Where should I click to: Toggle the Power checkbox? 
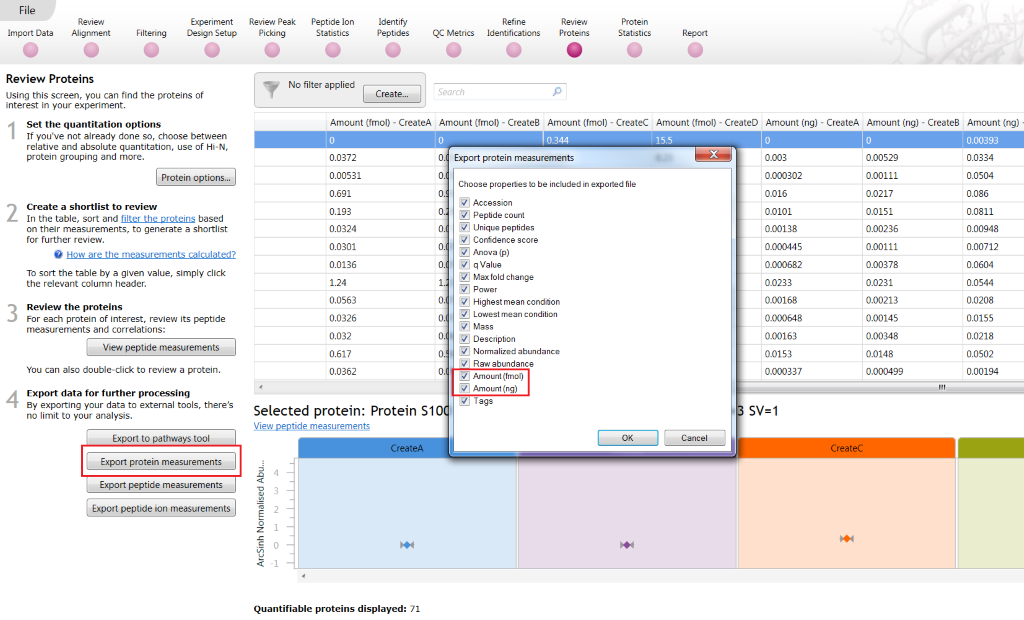464,289
